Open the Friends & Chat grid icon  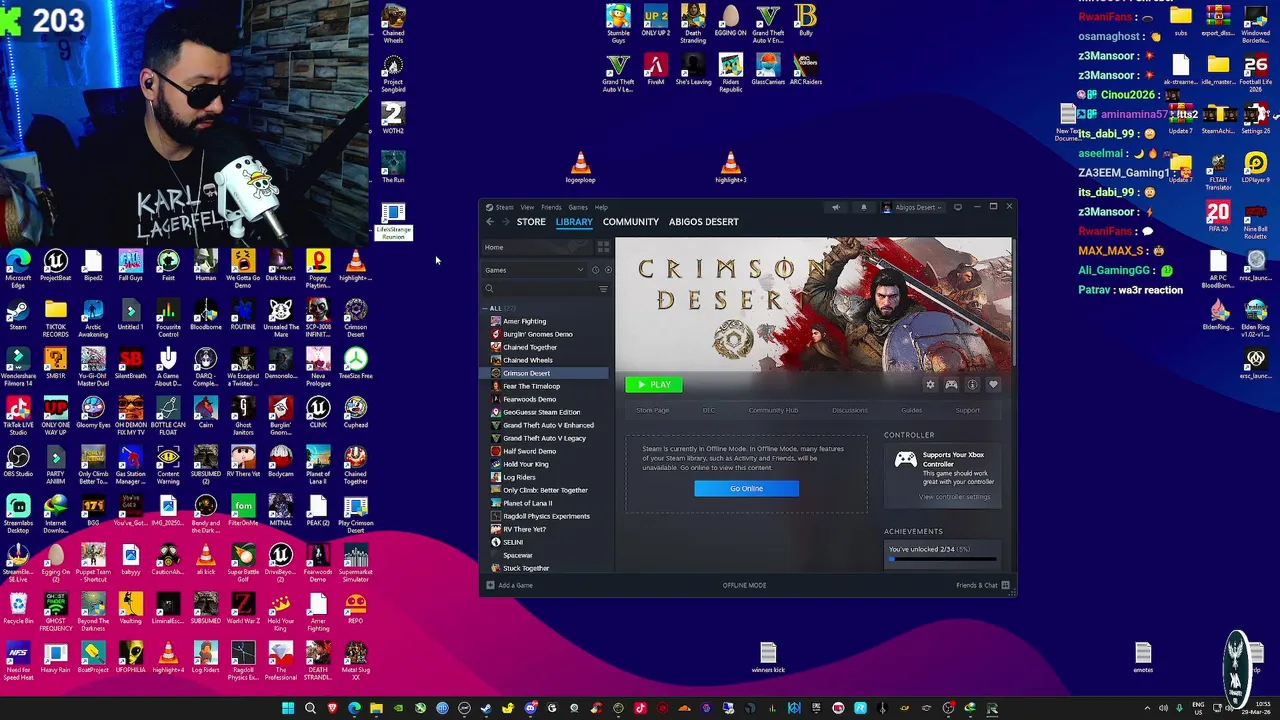pos(1005,585)
